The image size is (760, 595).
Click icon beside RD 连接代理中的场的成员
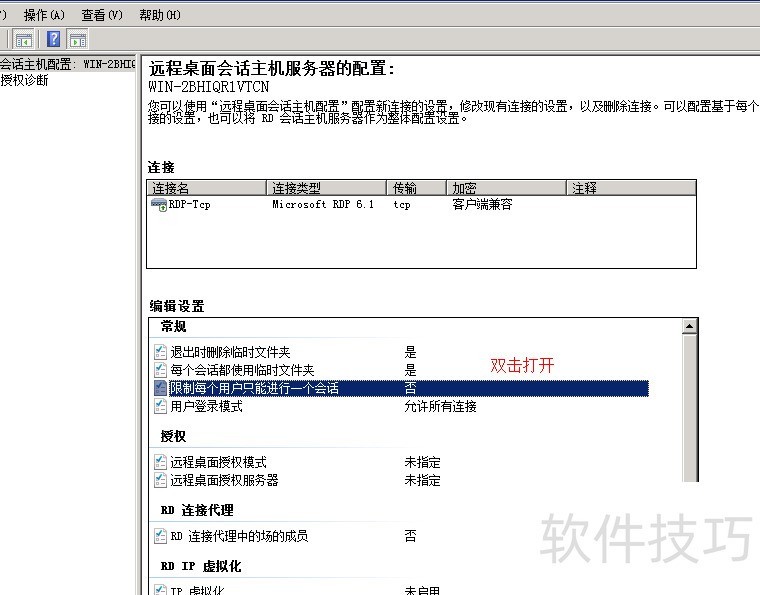pyautogui.click(x=160, y=536)
